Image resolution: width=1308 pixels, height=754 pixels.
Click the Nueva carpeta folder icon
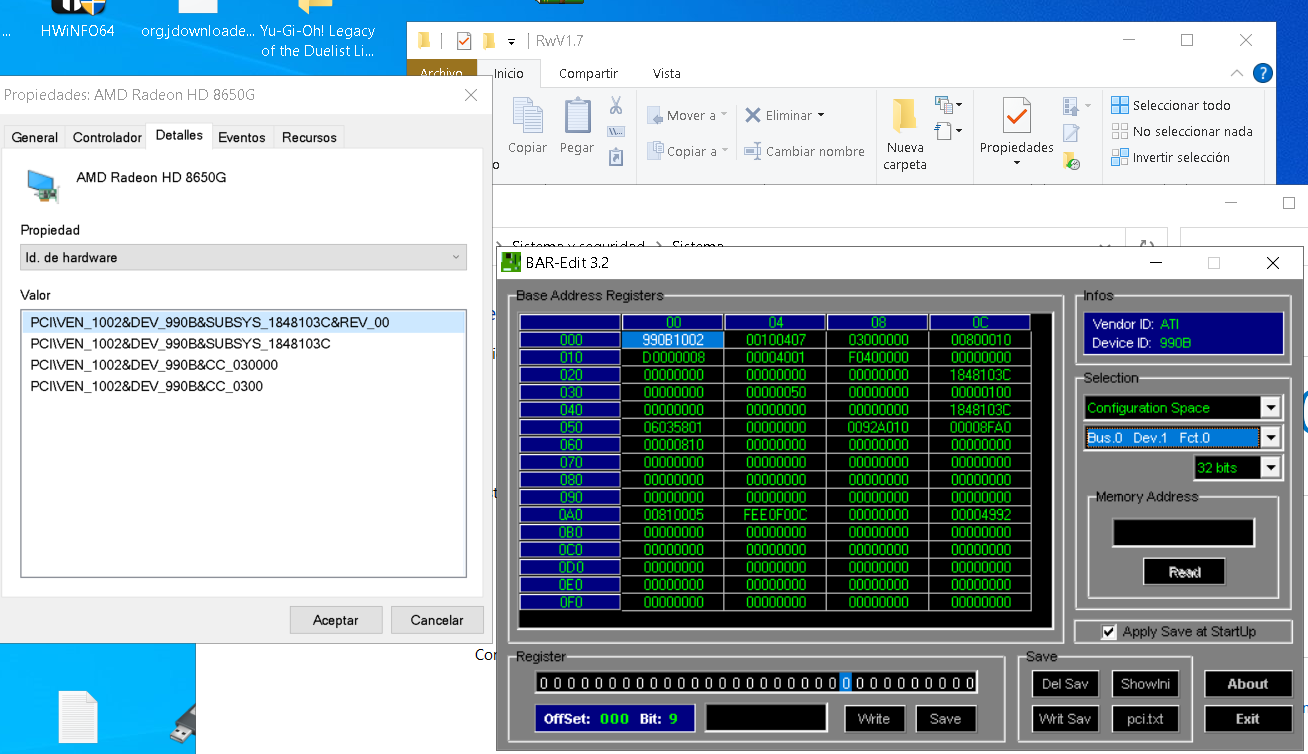tap(905, 116)
